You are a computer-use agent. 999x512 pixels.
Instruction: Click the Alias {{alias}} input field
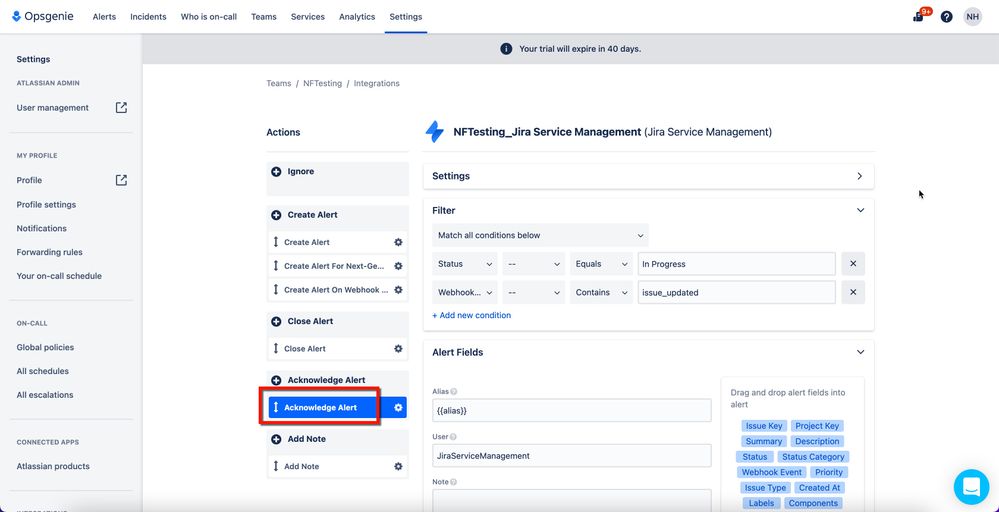pos(571,411)
